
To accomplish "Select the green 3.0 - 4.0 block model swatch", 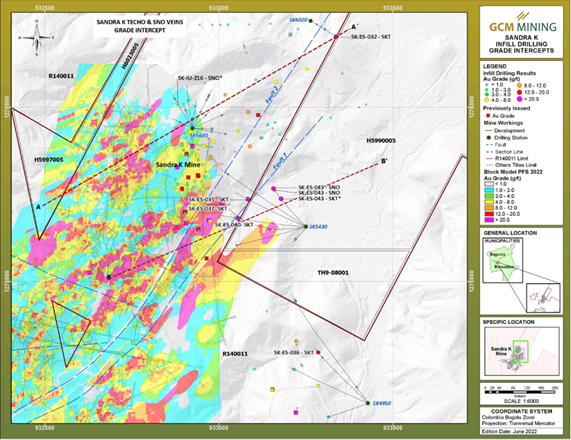I will 489,196.
